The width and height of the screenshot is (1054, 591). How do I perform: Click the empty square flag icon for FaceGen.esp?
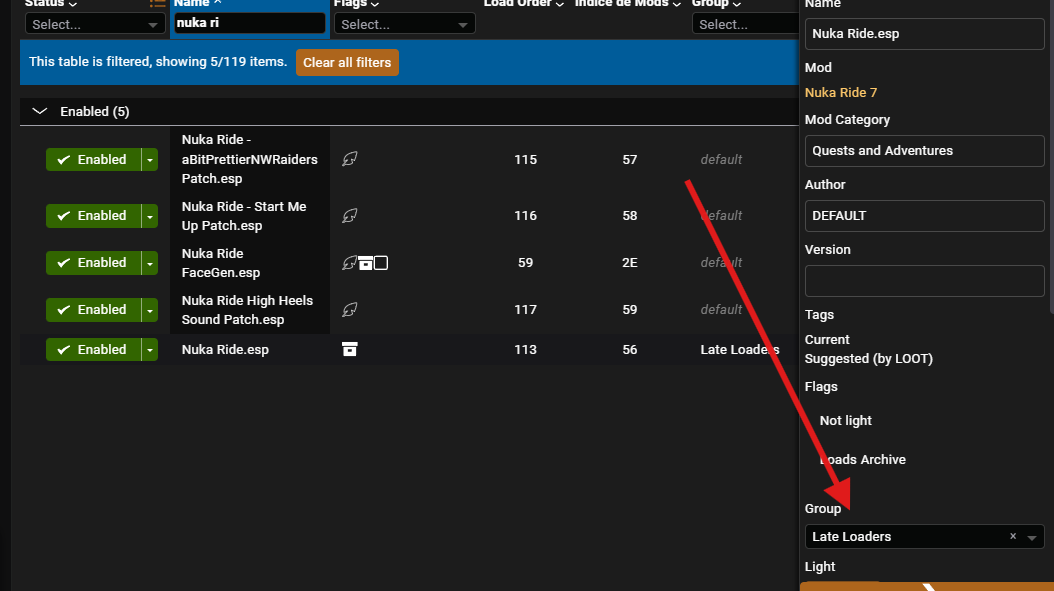point(381,263)
